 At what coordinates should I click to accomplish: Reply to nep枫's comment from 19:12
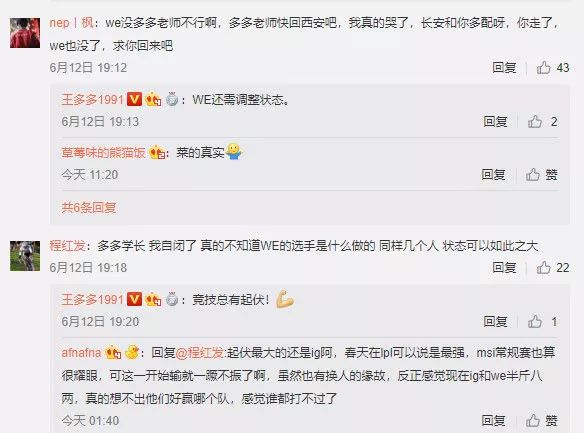[504, 68]
